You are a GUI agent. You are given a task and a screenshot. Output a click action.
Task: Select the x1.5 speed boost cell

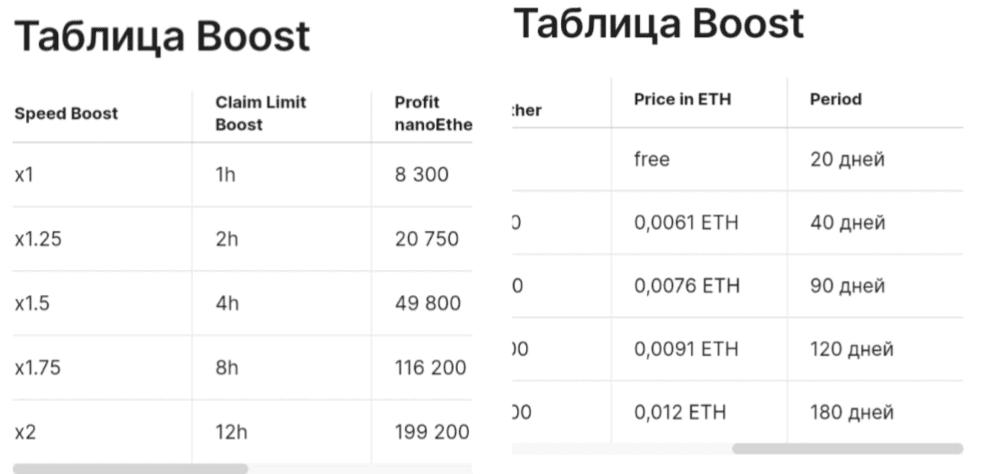pyautogui.click(x=33, y=304)
